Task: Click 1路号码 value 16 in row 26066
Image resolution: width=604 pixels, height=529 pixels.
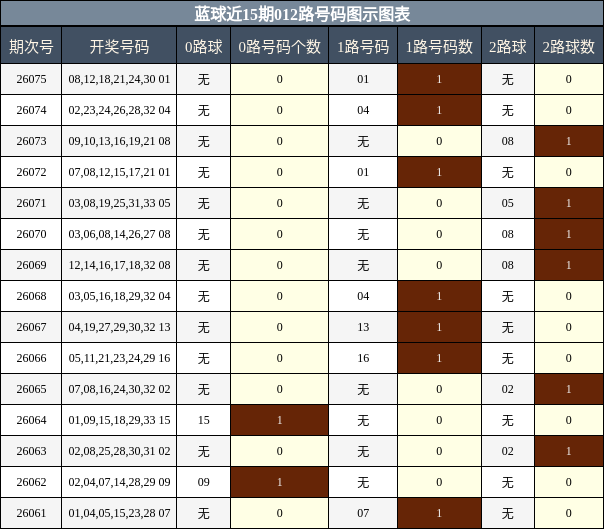Action: click(x=363, y=358)
